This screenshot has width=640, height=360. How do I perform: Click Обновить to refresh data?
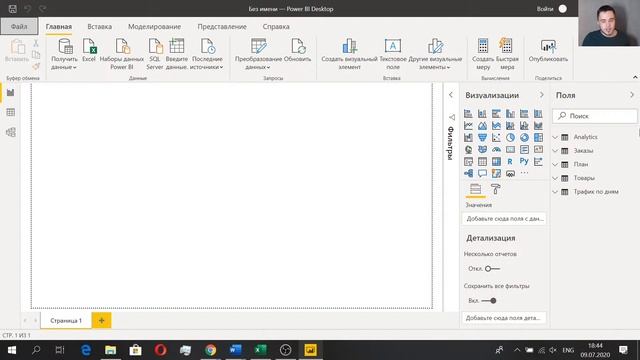(x=298, y=51)
